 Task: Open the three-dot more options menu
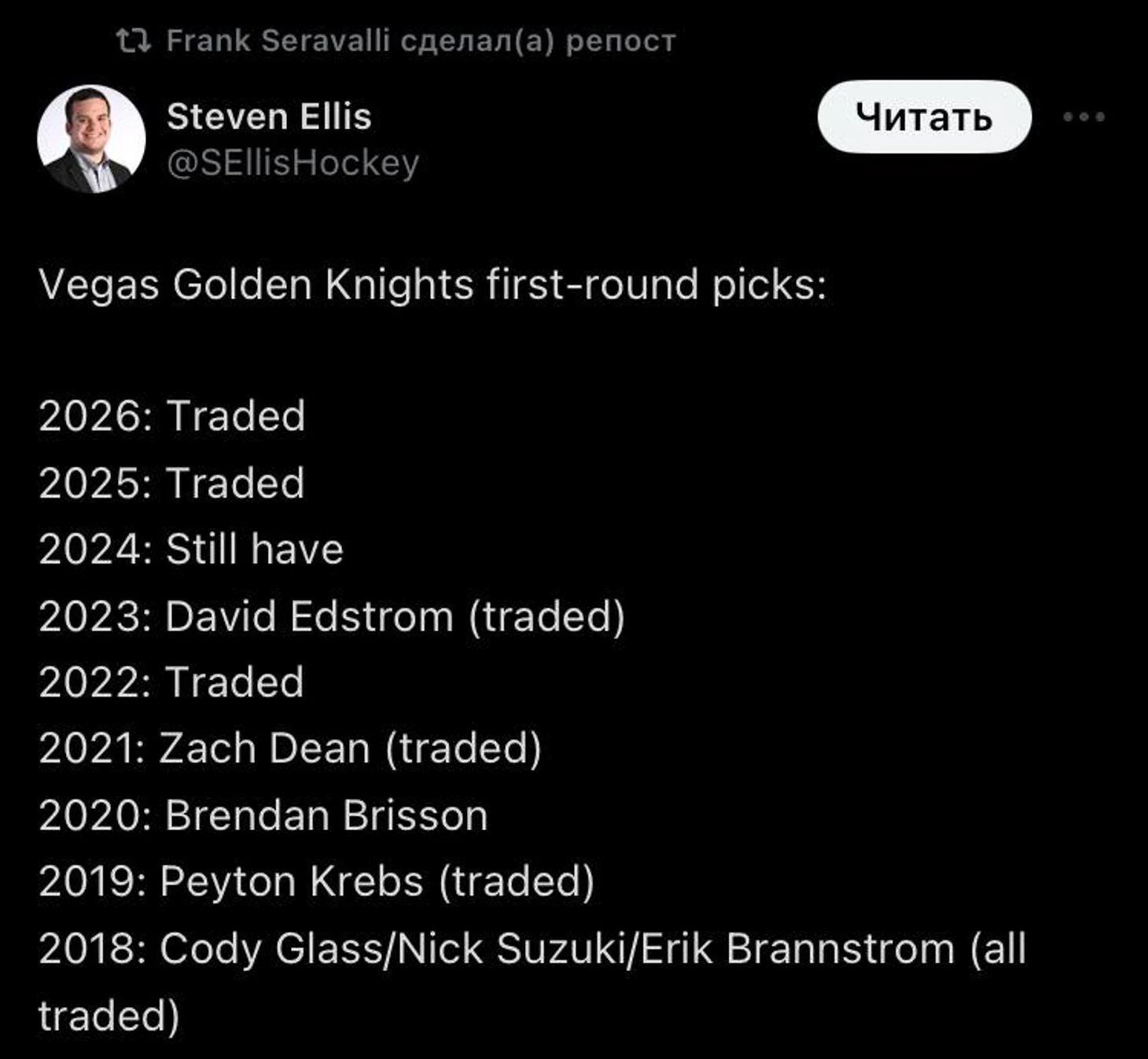pos(1084,116)
